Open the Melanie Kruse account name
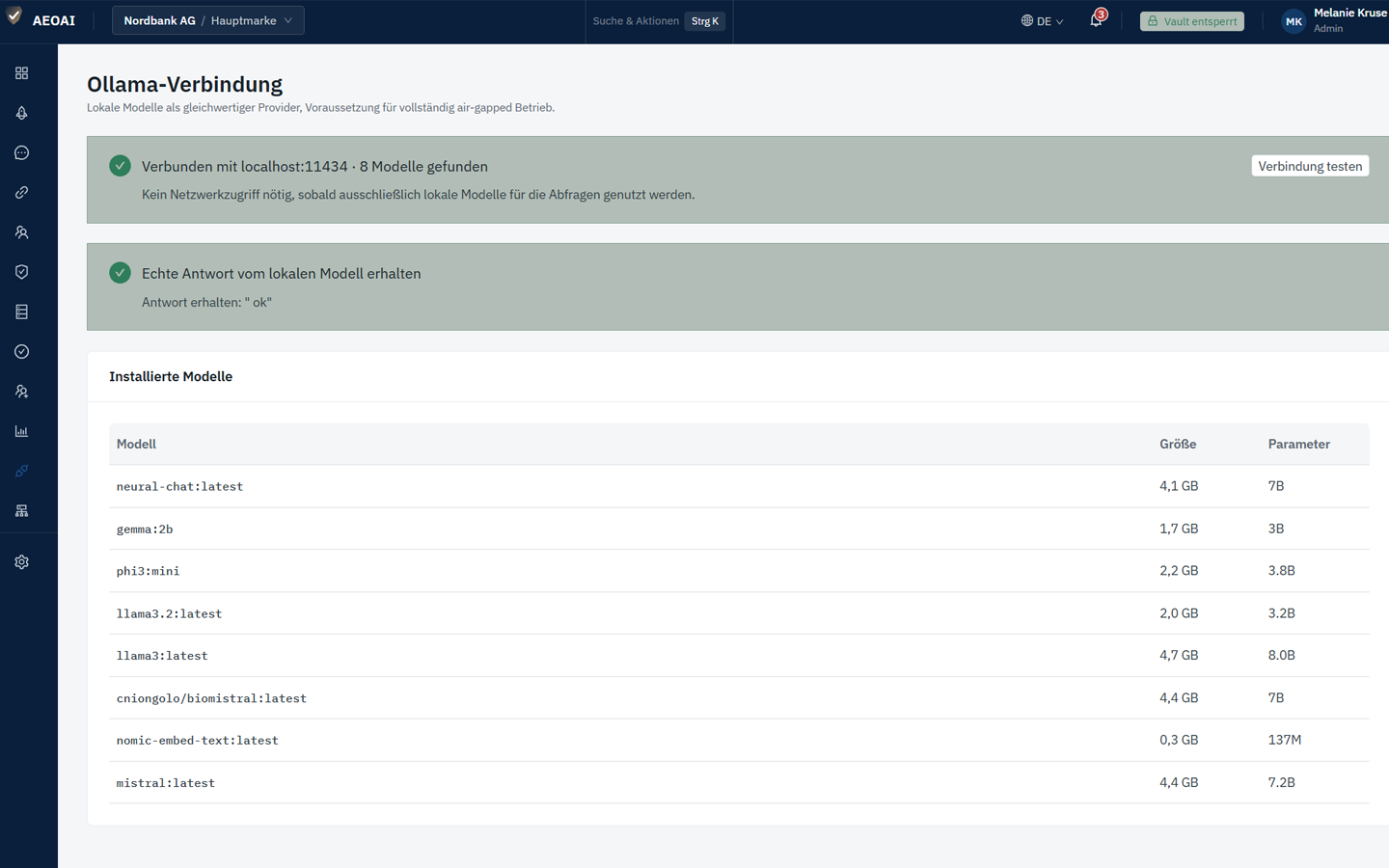Image resolution: width=1389 pixels, height=868 pixels. [1350, 13]
